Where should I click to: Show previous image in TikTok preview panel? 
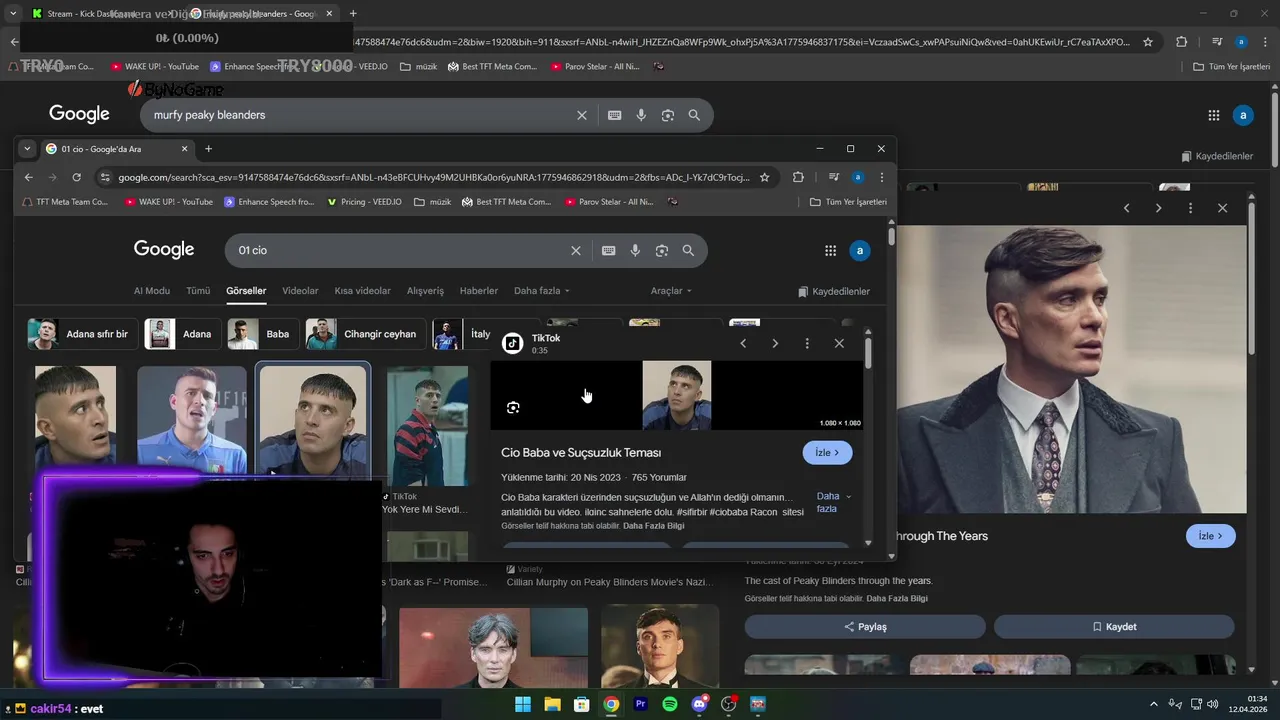point(743,343)
